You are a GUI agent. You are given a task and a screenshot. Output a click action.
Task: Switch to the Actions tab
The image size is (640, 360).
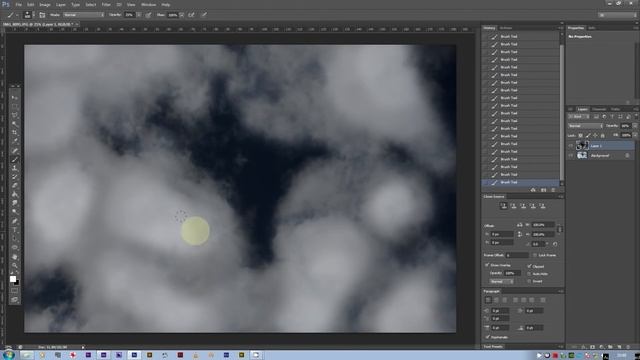[506, 28]
